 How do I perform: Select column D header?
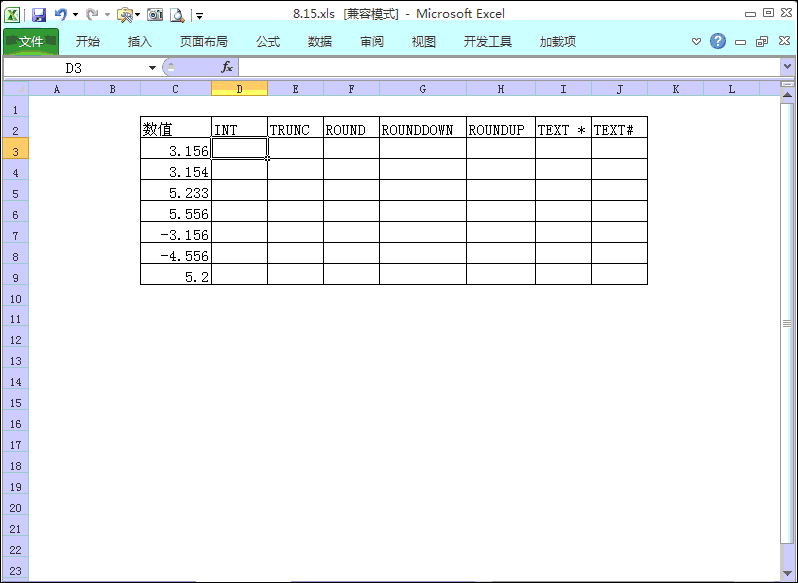[x=239, y=89]
